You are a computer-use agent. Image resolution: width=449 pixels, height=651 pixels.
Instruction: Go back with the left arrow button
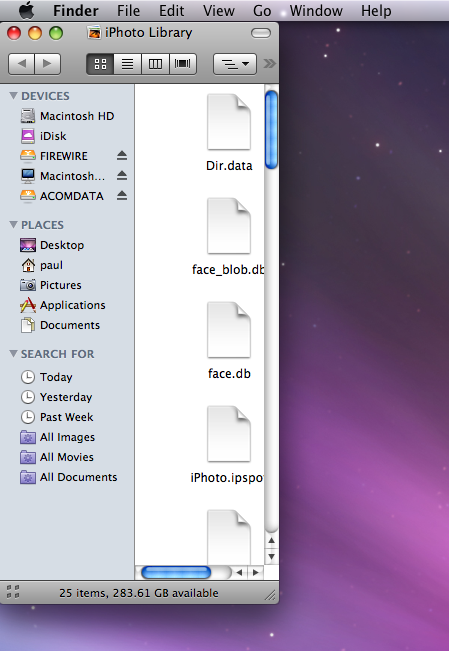(x=21, y=64)
